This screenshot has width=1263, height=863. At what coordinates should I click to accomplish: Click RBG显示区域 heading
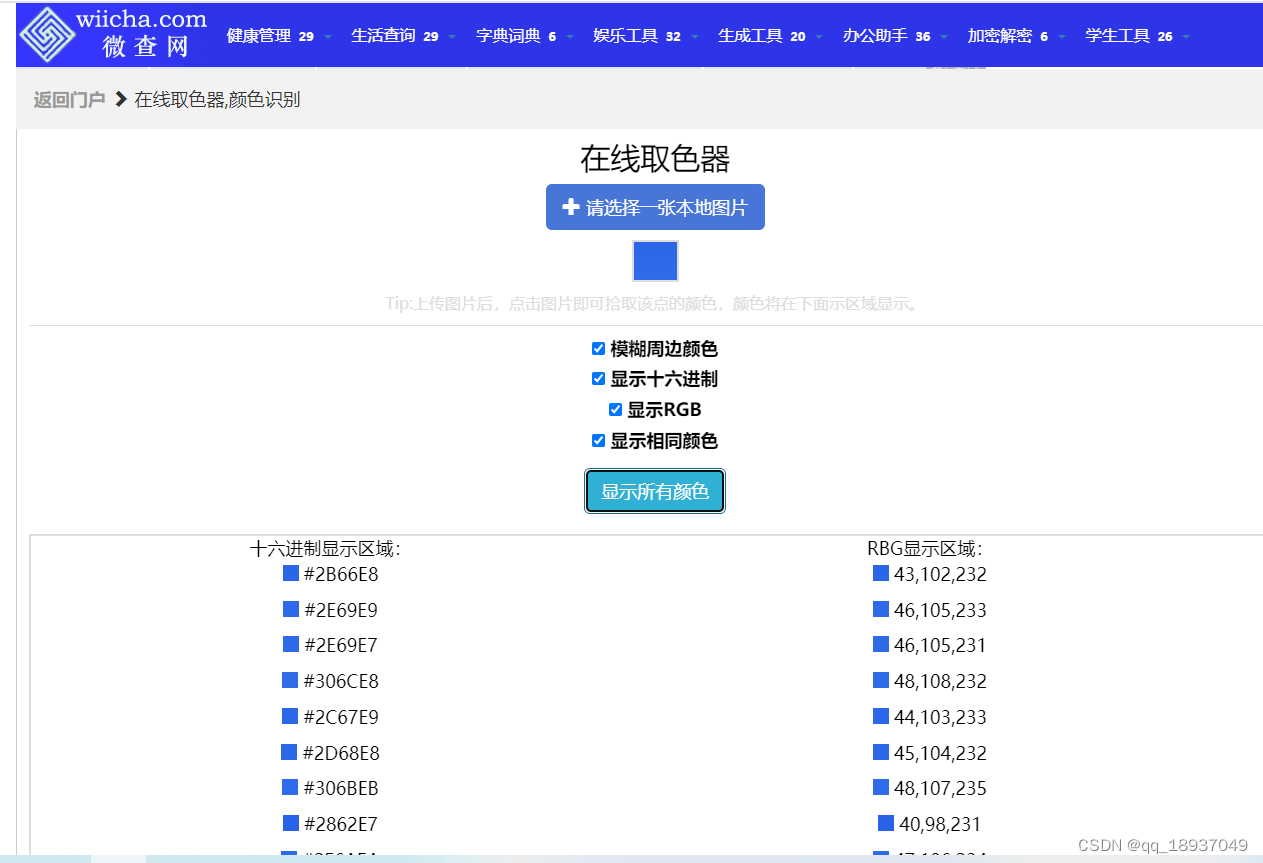[x=925, y=549]
